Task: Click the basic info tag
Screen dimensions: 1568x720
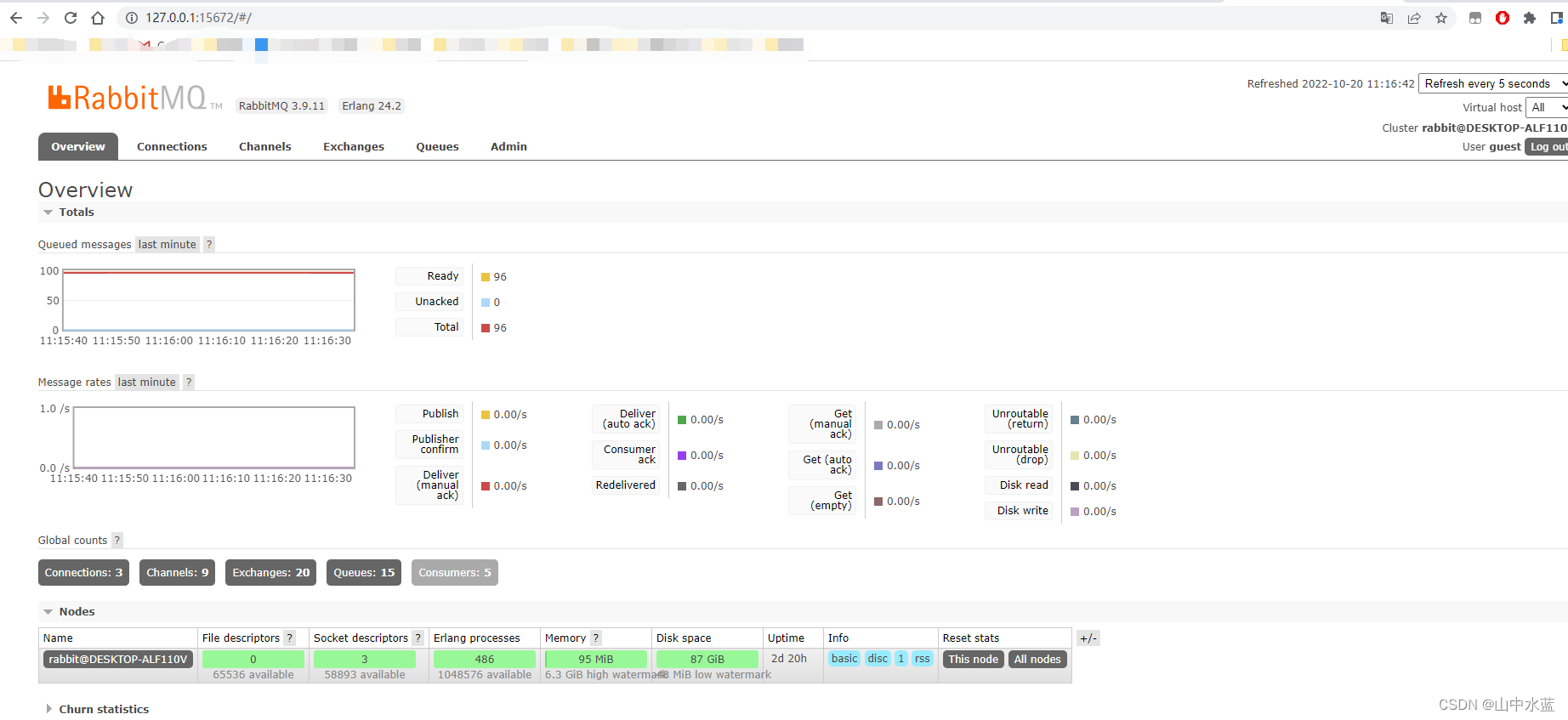Action: tap(844, 659)
